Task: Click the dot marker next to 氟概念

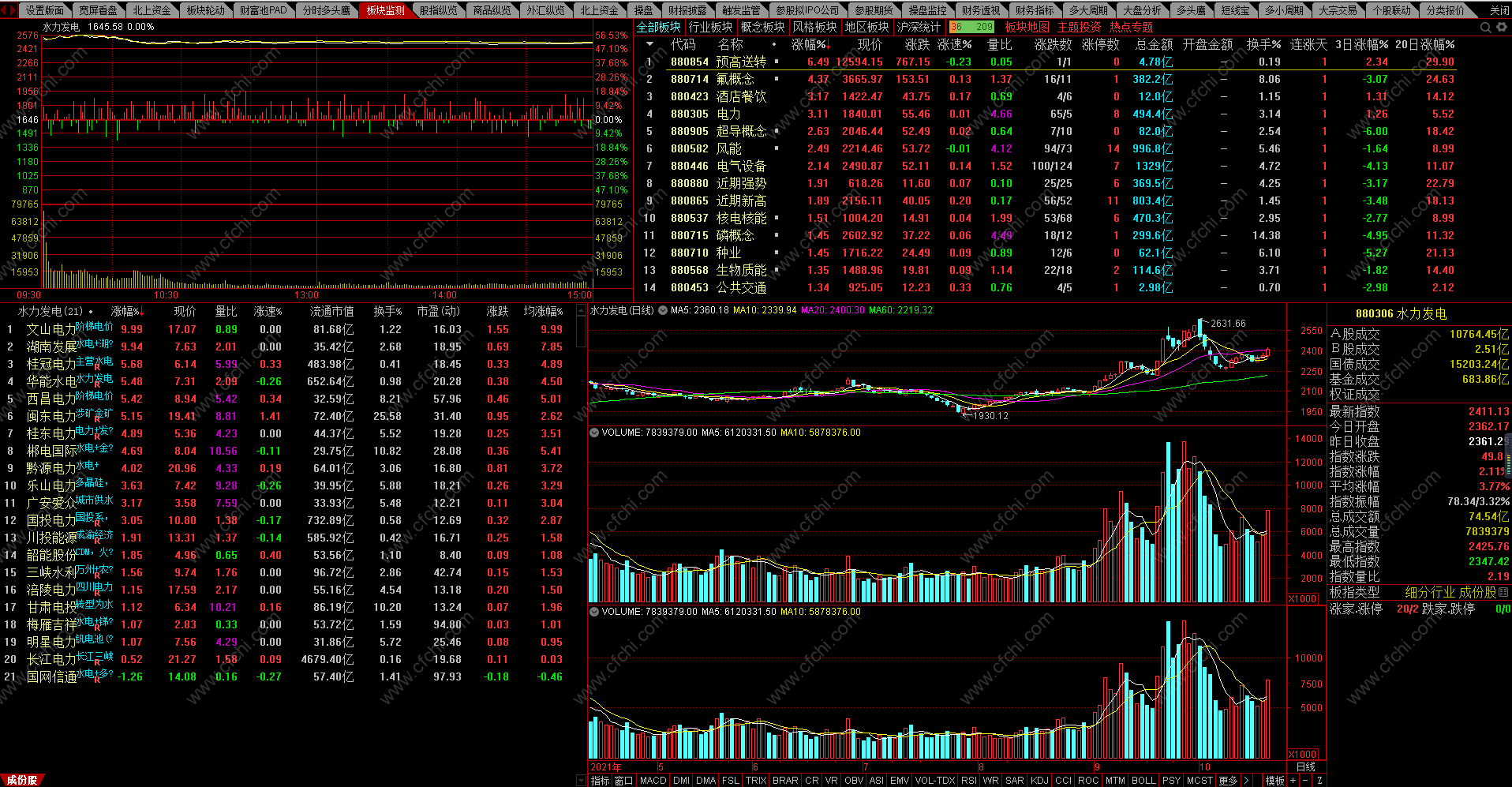Action: [777, 79]
